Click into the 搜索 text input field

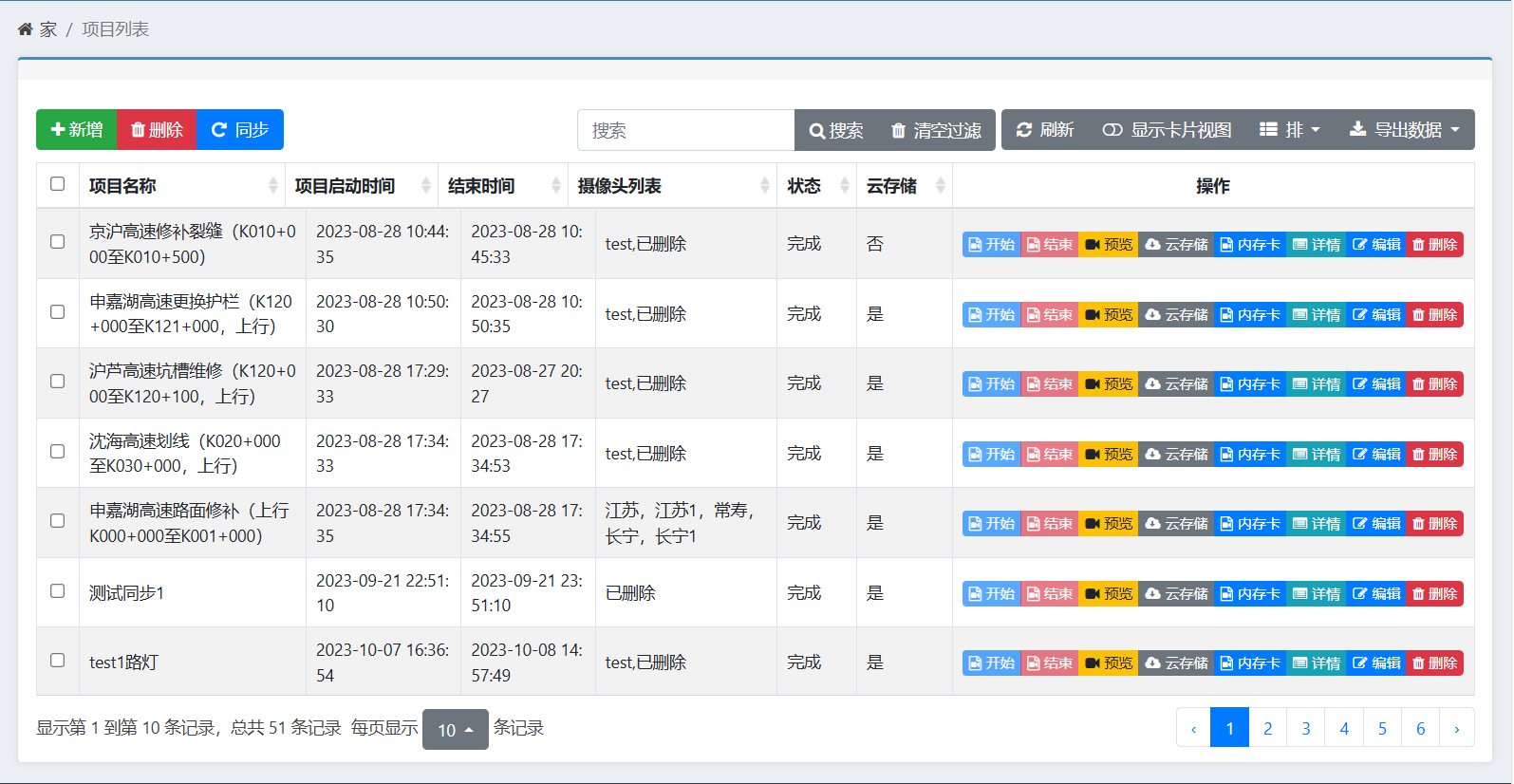tap(685, 130)
